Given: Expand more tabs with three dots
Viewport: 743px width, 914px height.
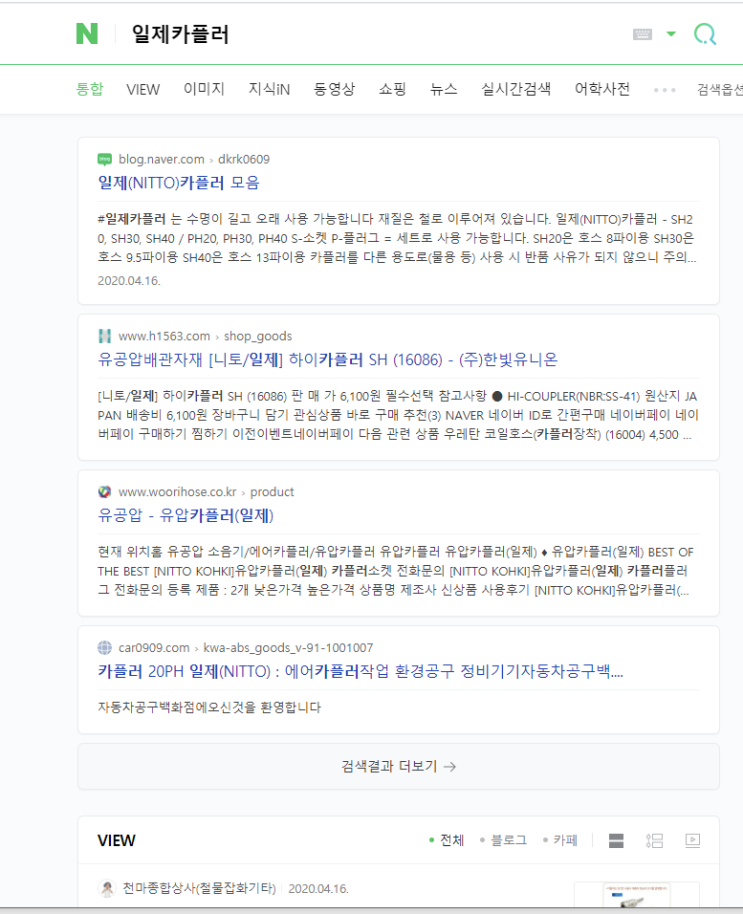Looking at the screenshot, I should [x=664, y=90].
